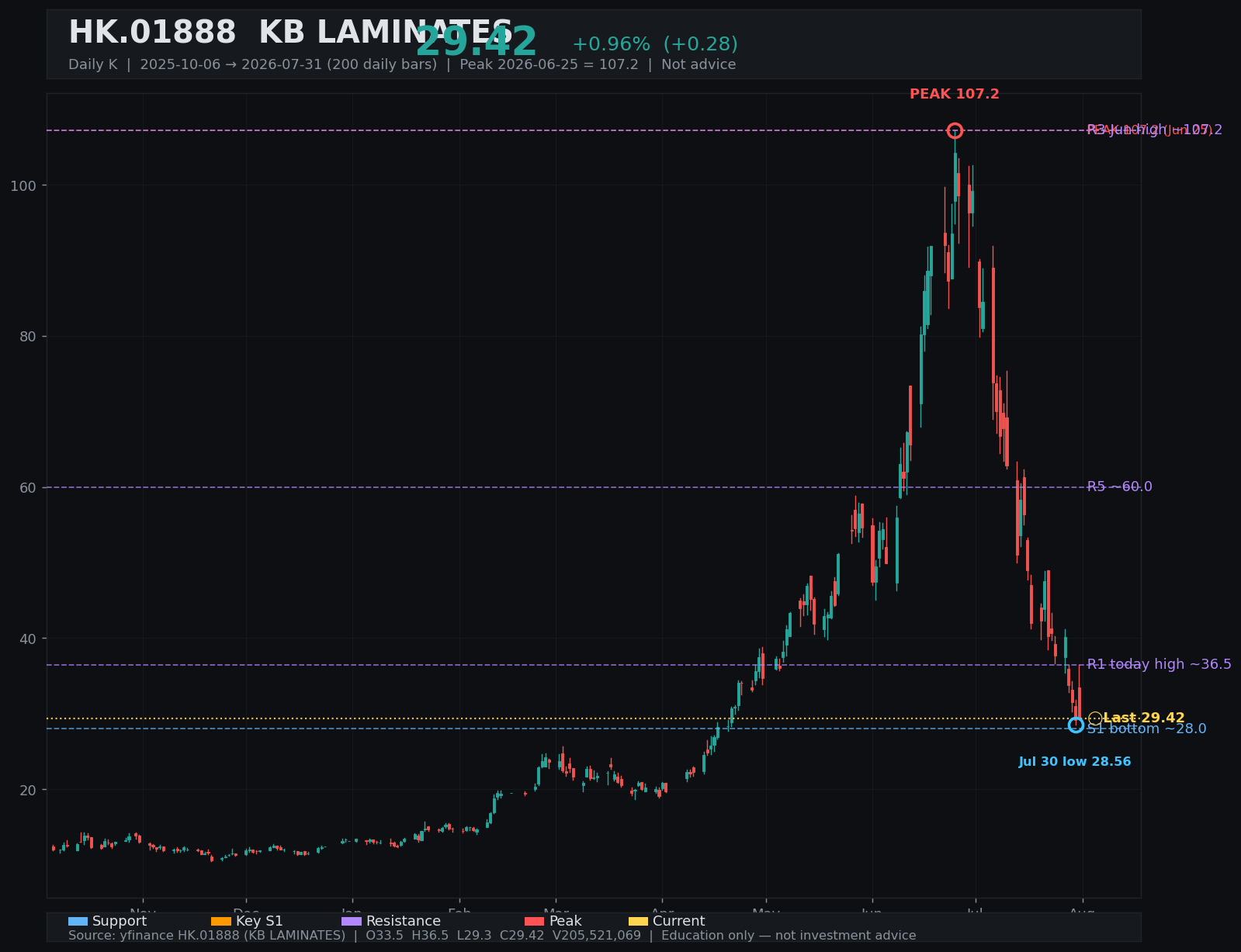Select the red peak circle marker

(955, 130)
